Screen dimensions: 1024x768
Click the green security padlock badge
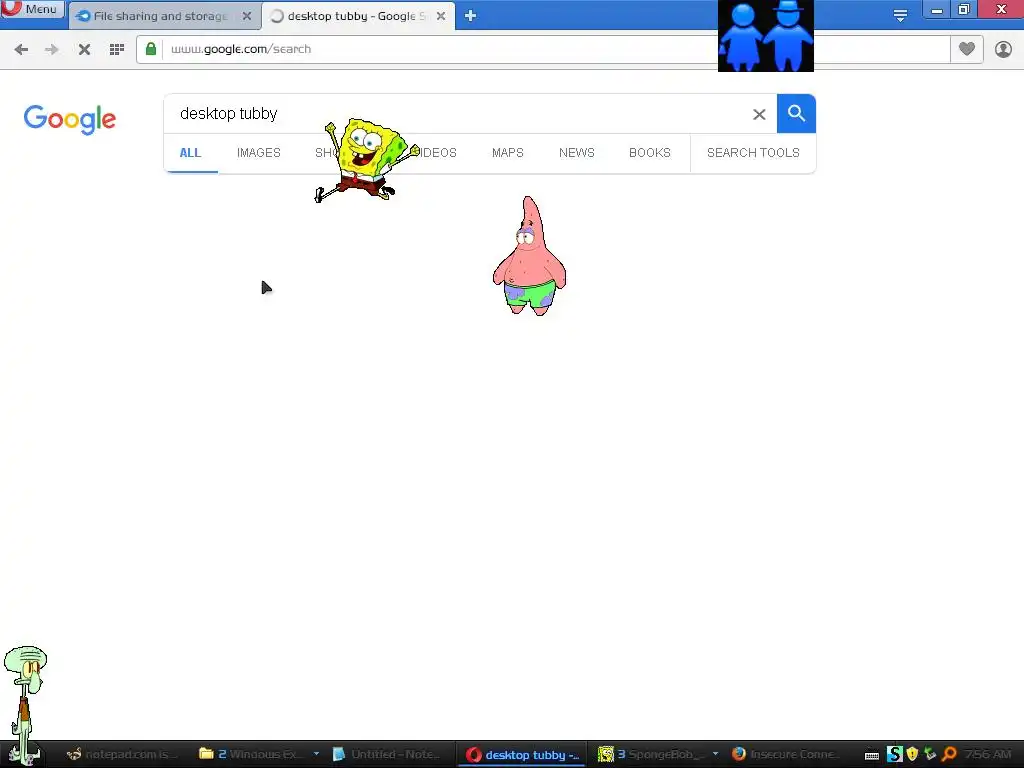click(x=151, y=49)
